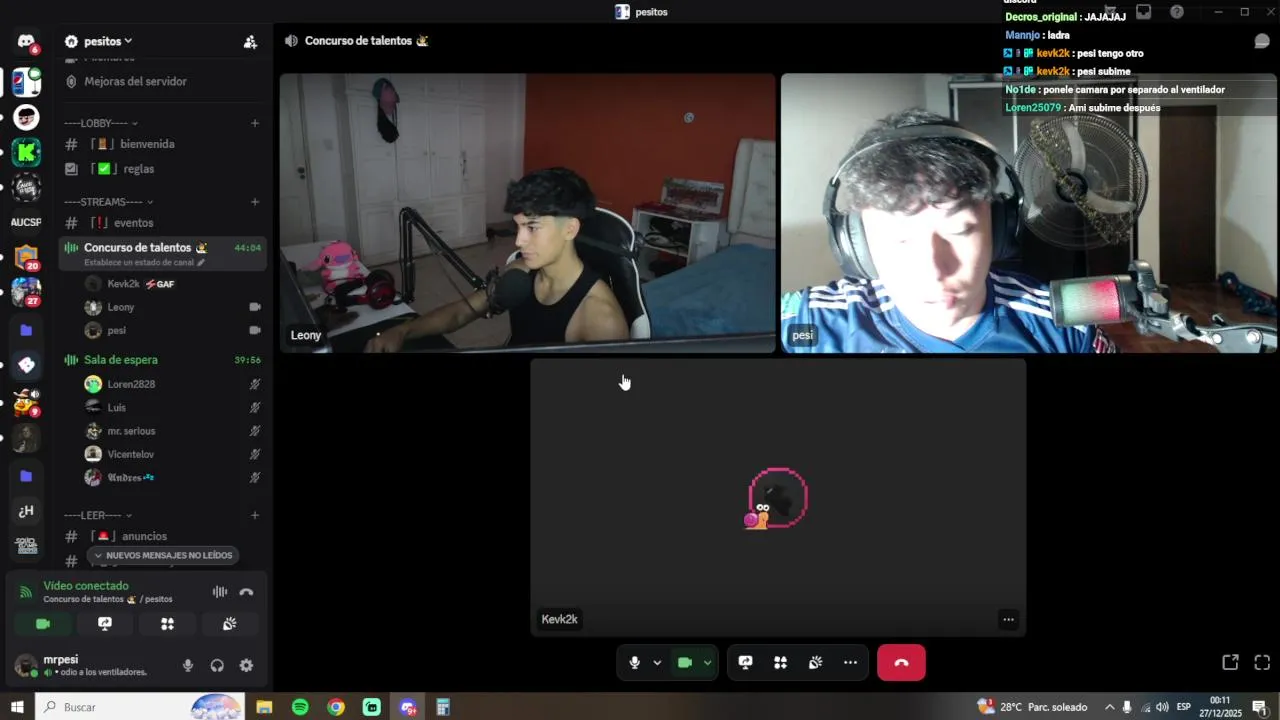Select pesi's video tile
The height and width of the screenshot is (720, 1280).
pyautogui.click(x=1028, y=213)
